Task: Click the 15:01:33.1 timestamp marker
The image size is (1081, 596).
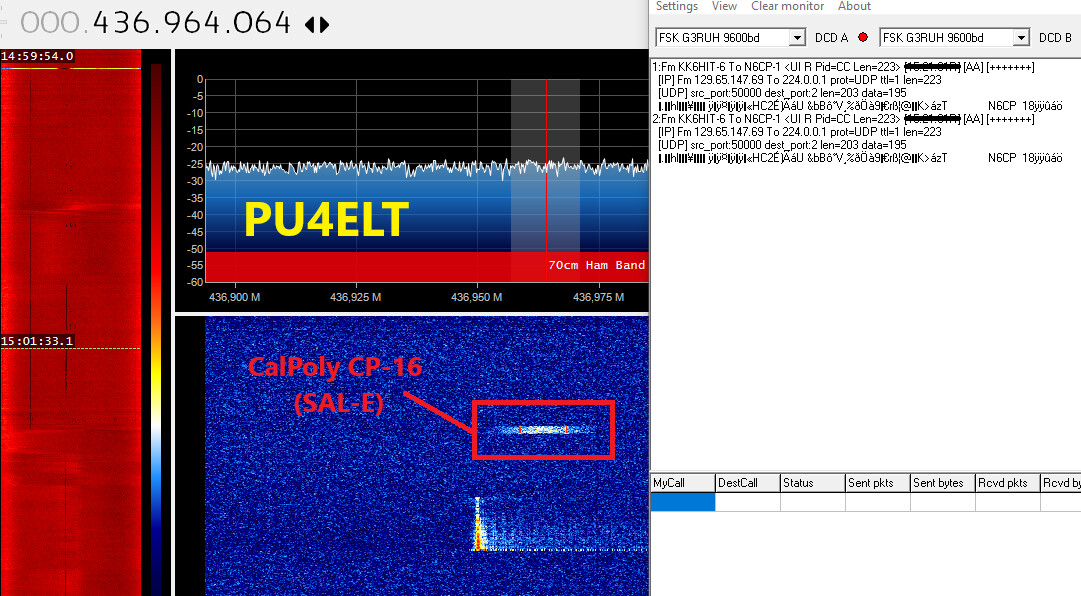Action: pos(38,341)
